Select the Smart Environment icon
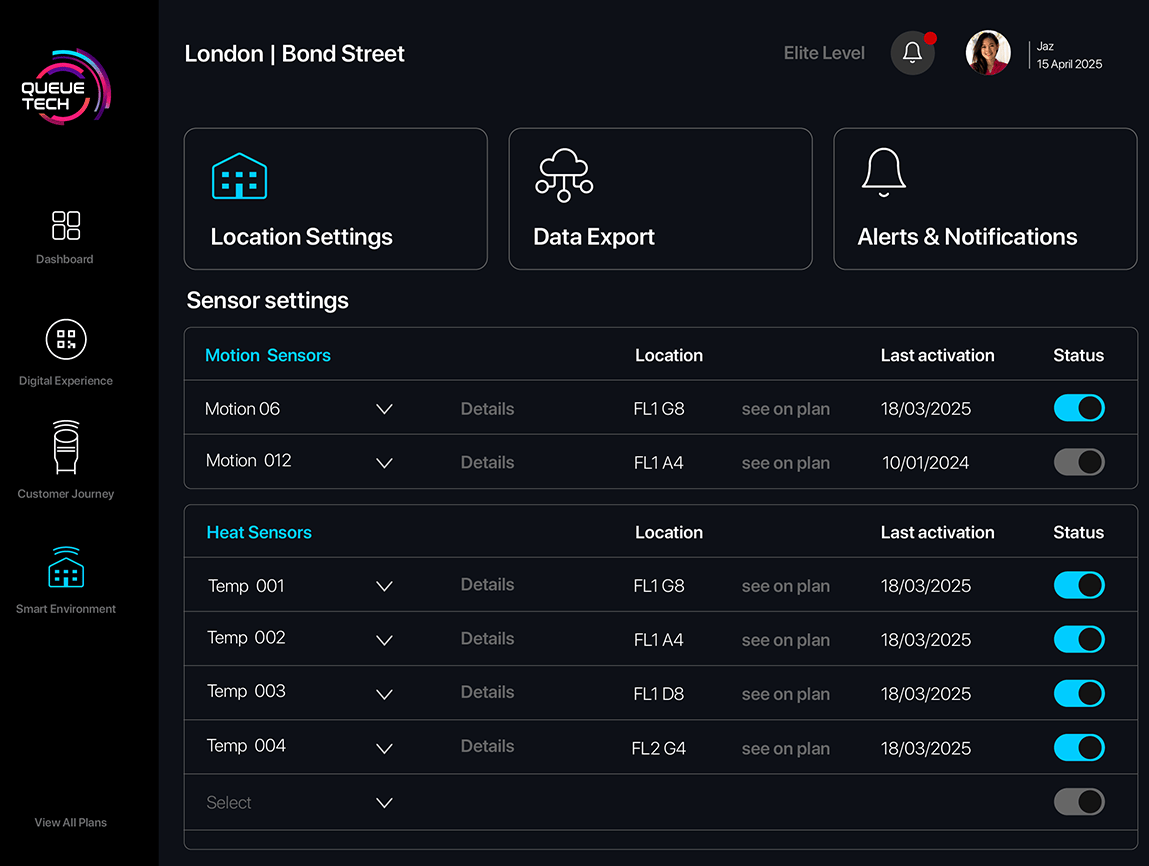This screenshot has width=1149, height=866. [x=66, y=567]
